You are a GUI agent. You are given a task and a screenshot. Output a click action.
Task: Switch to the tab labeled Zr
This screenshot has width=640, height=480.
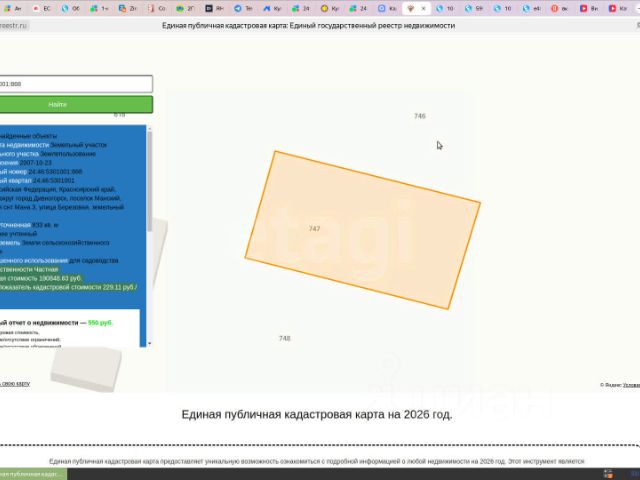click(128, 8)
